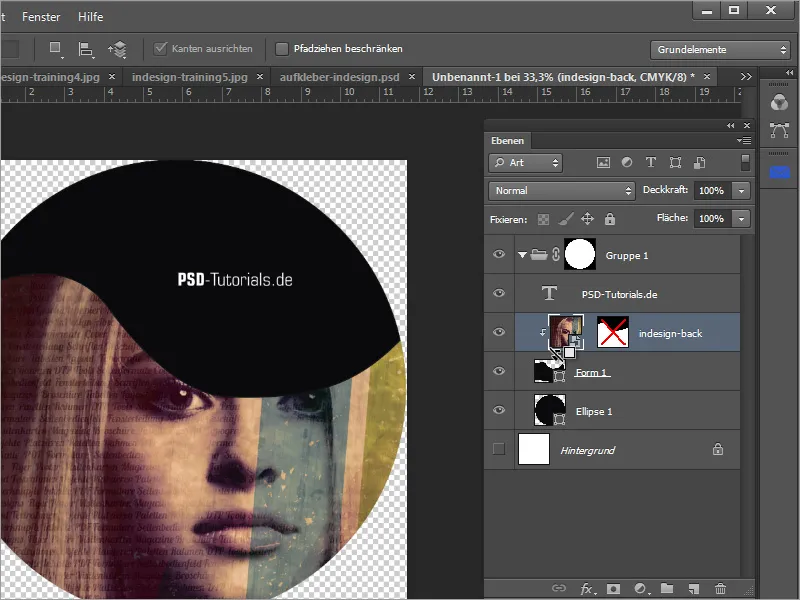
Task: Collapse the Ebenen panel with double arrows
Action: [731, 126]
